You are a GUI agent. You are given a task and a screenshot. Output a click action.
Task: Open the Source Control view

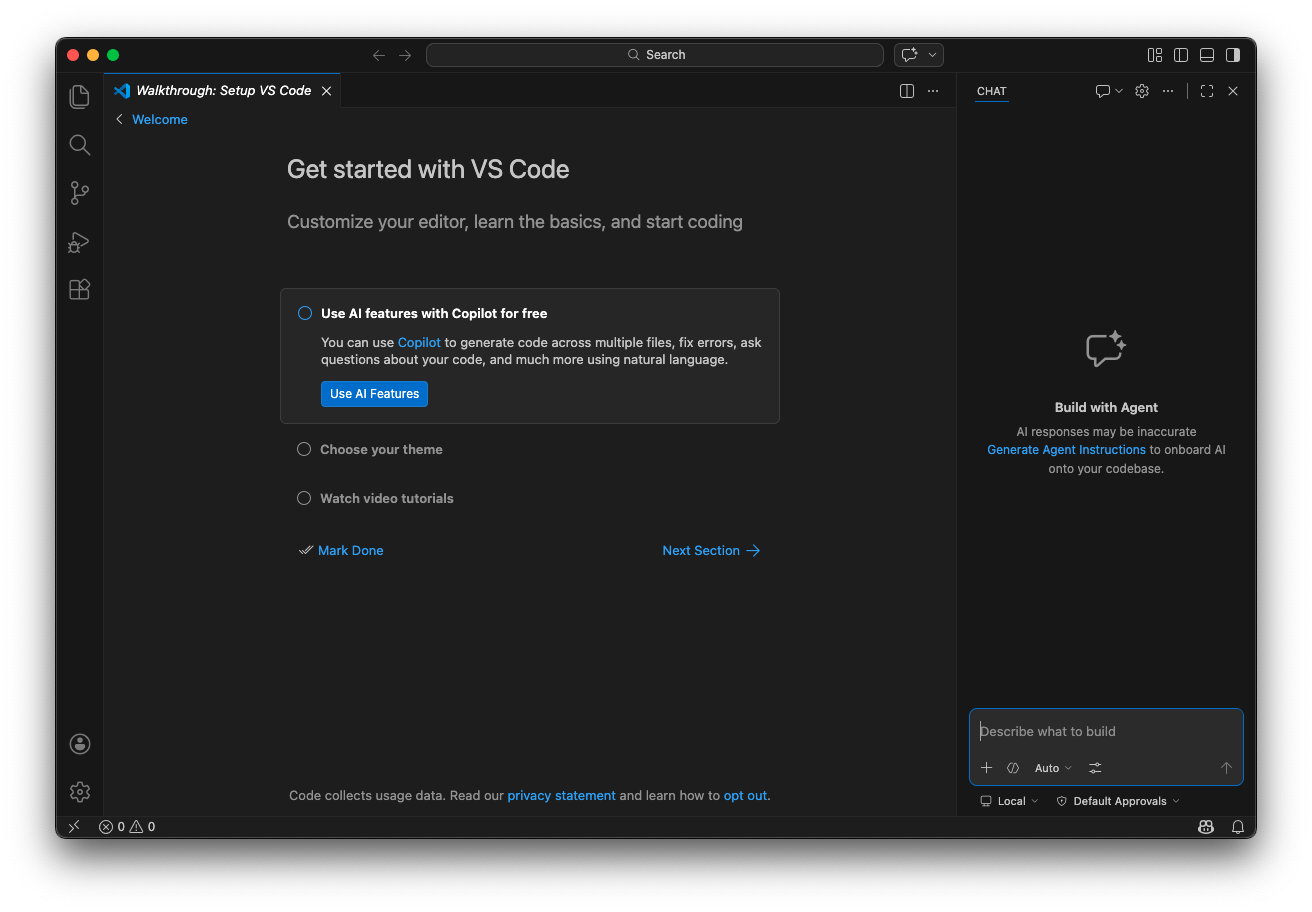tap(80, 193)
